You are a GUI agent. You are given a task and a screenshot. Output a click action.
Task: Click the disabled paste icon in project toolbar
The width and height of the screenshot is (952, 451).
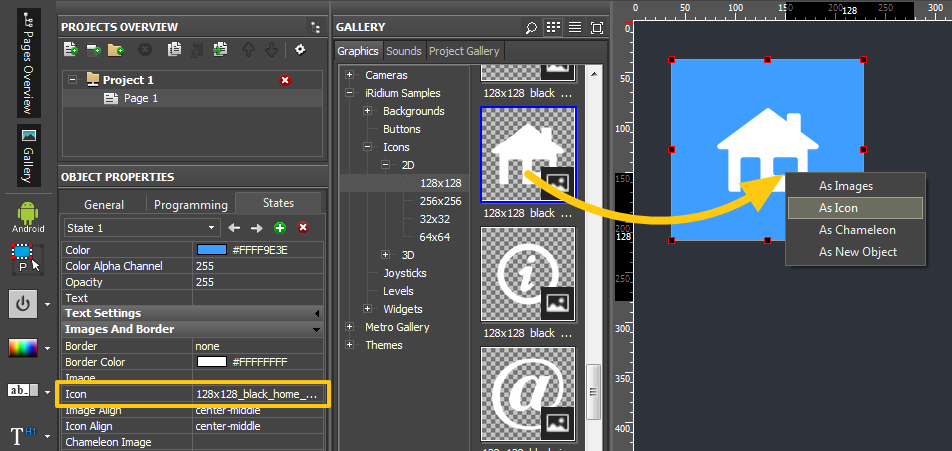pos(196,49)
